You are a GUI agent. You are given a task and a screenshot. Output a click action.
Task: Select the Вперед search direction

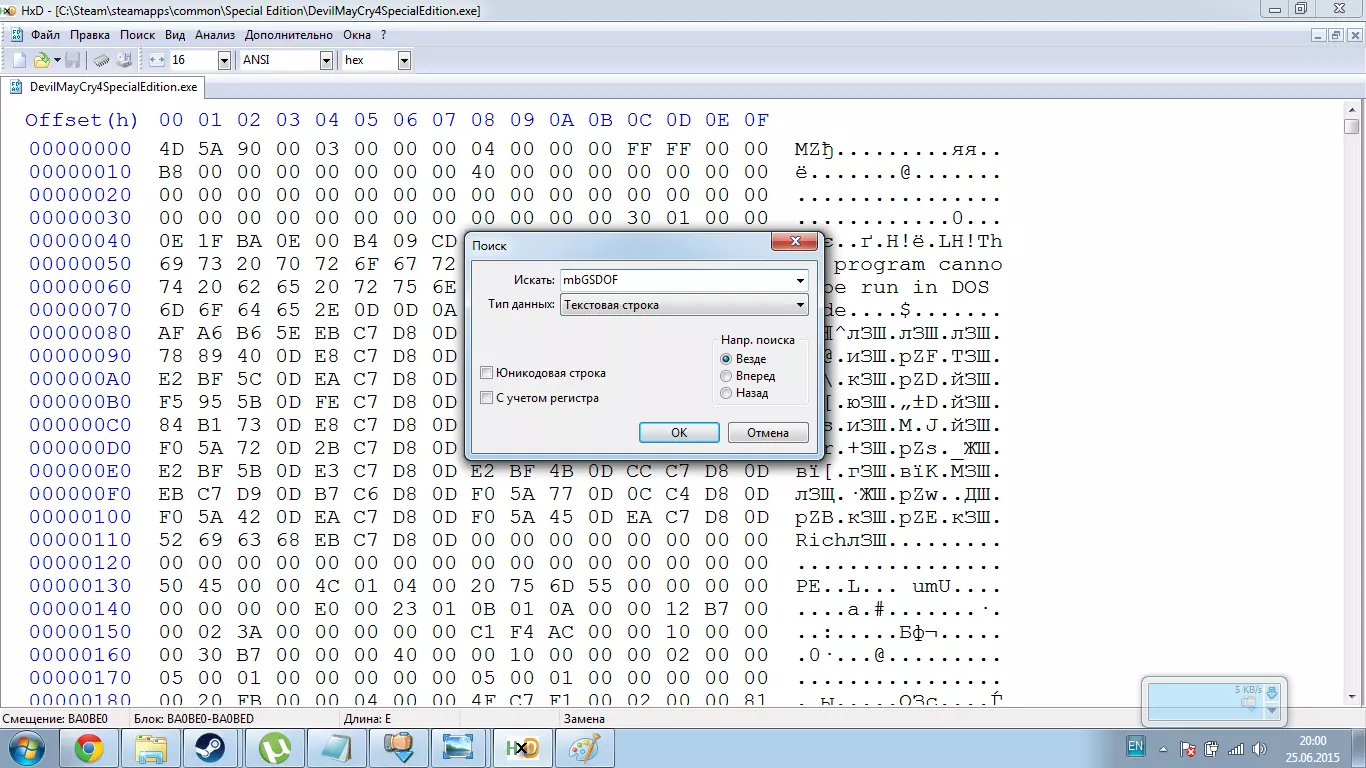[x=726, y=376]
